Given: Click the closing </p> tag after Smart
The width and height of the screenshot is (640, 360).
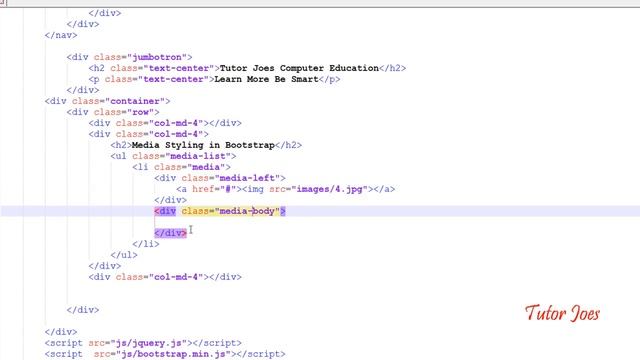Looking at the screenshot, I should pos(329,79).
